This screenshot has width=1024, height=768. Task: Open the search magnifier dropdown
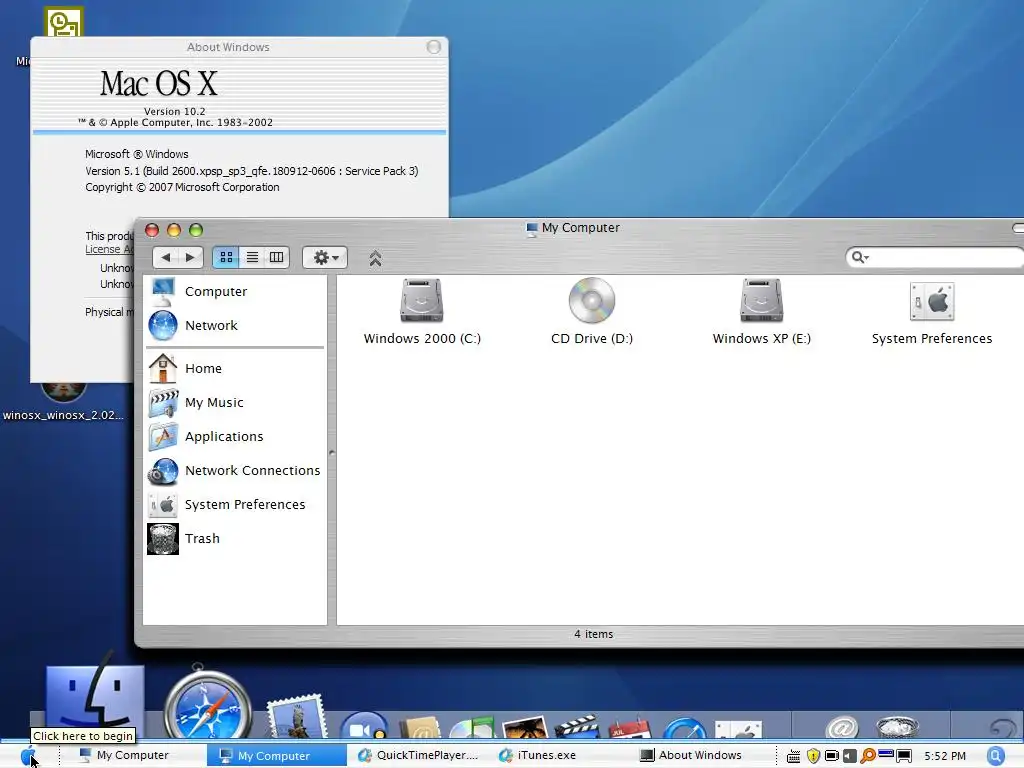coord(859,257)
